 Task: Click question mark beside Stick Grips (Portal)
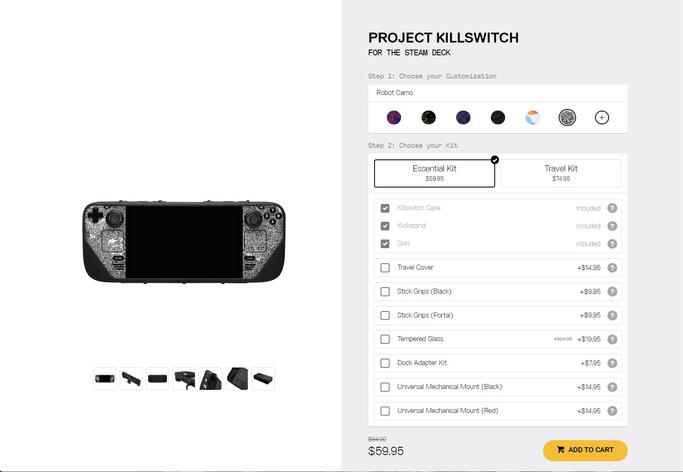(612, 315)
